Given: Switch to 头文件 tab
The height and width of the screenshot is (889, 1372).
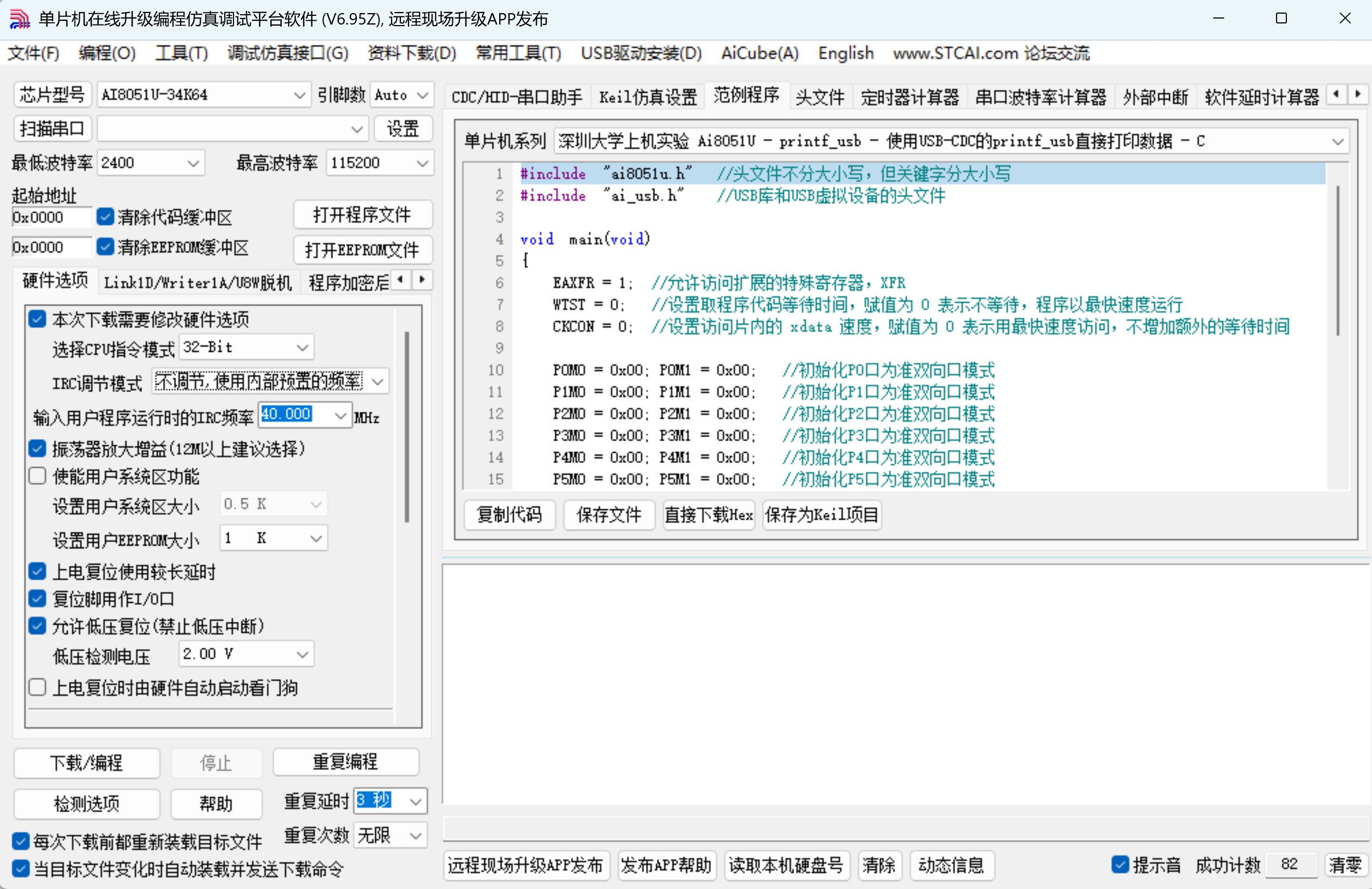Looking at the screenshot, I should 820,97.
